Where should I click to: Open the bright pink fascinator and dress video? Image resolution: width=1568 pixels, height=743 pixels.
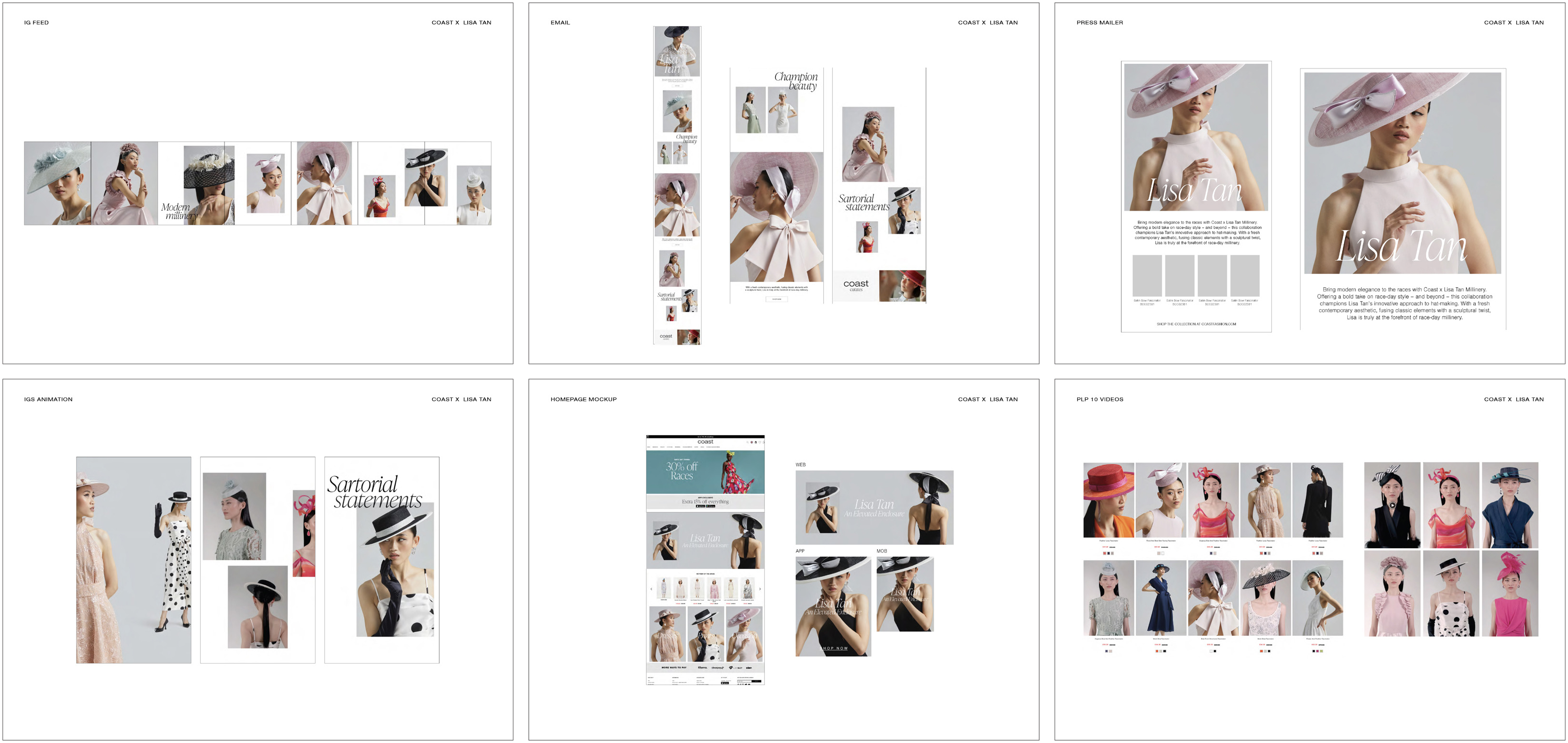click(1510, 594)
